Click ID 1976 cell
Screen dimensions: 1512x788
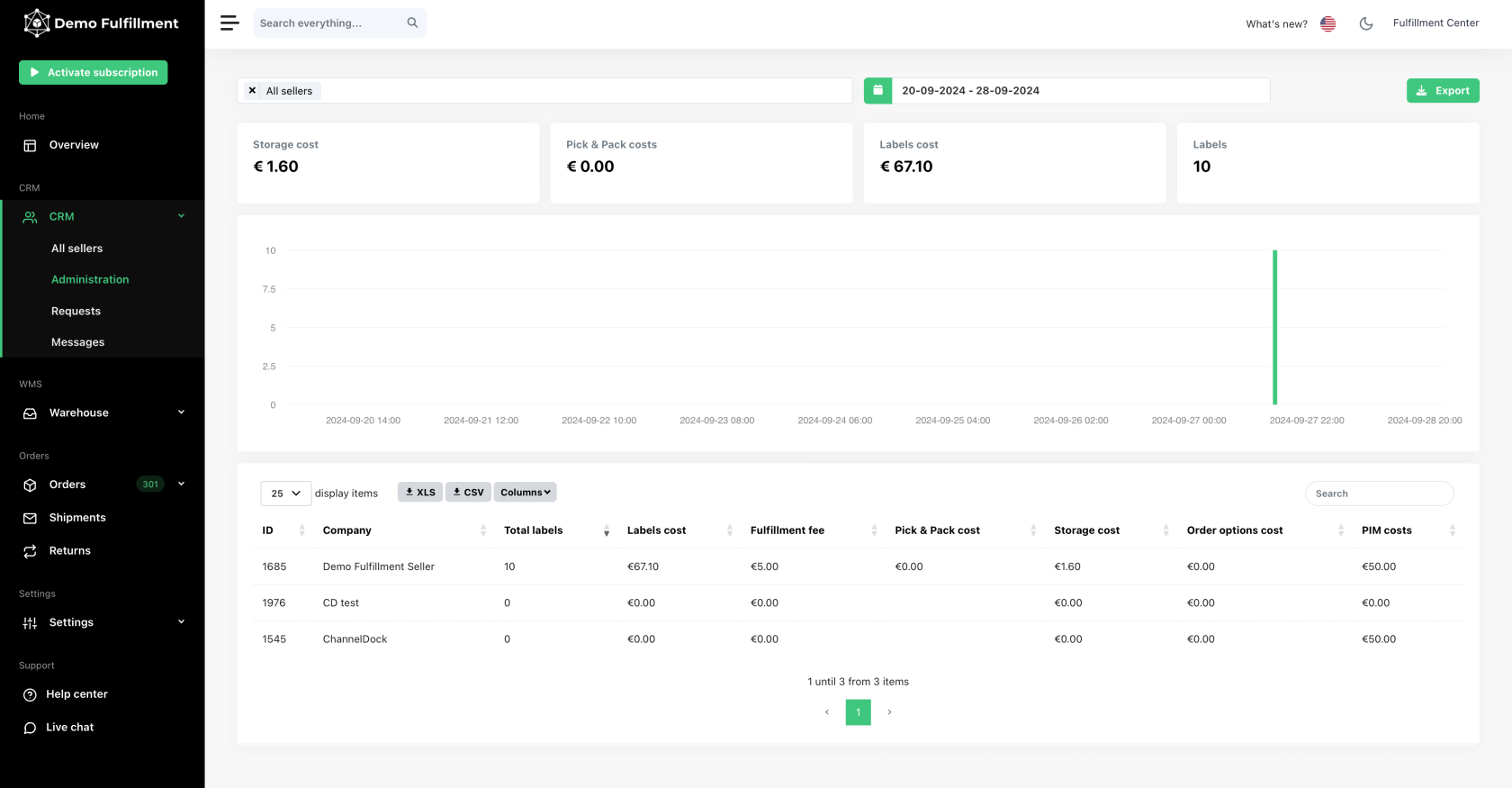click(274, 603)
